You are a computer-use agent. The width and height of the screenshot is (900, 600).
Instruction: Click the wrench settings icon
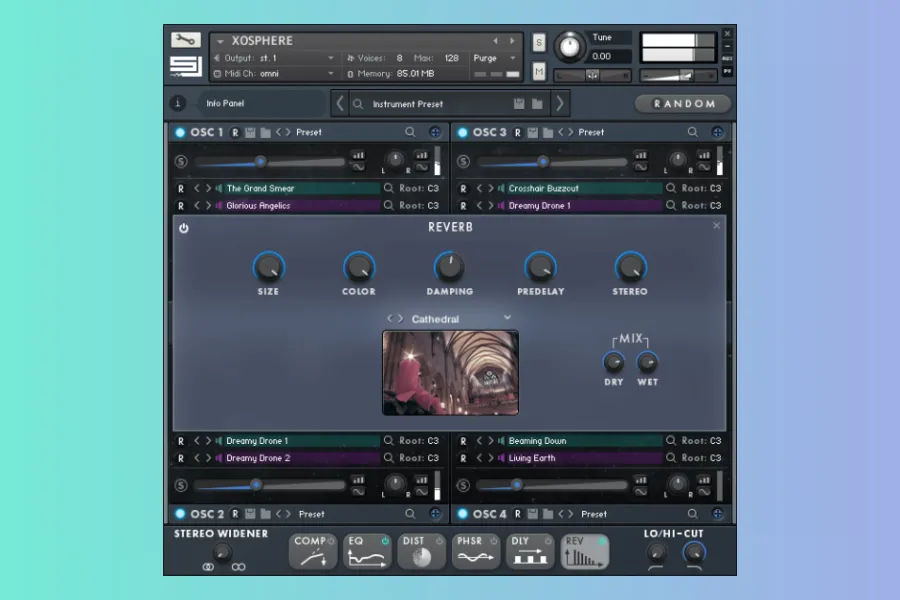[185, 40]
